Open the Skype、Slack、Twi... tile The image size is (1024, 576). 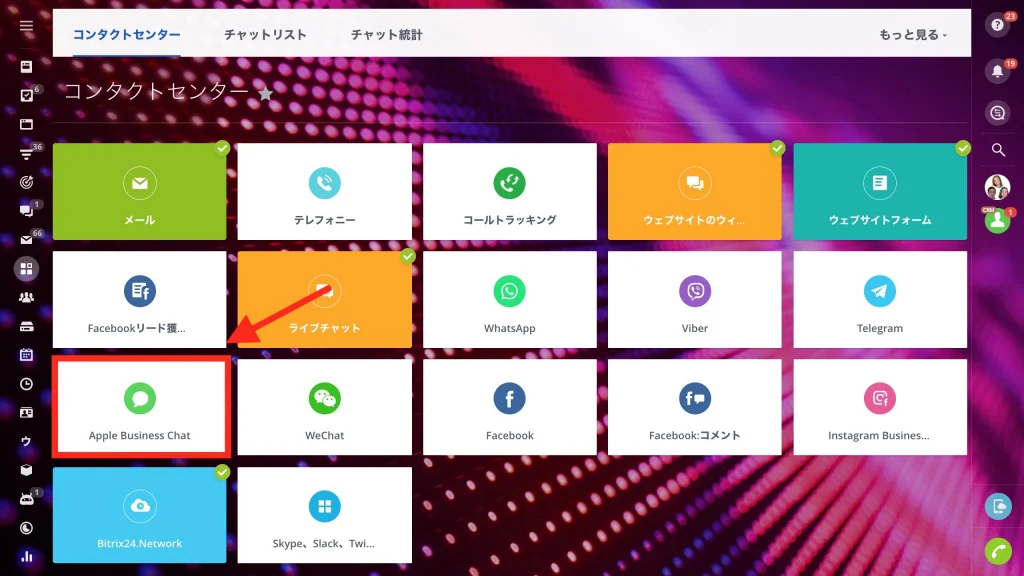pyautogui.click(x=325, y=515)
